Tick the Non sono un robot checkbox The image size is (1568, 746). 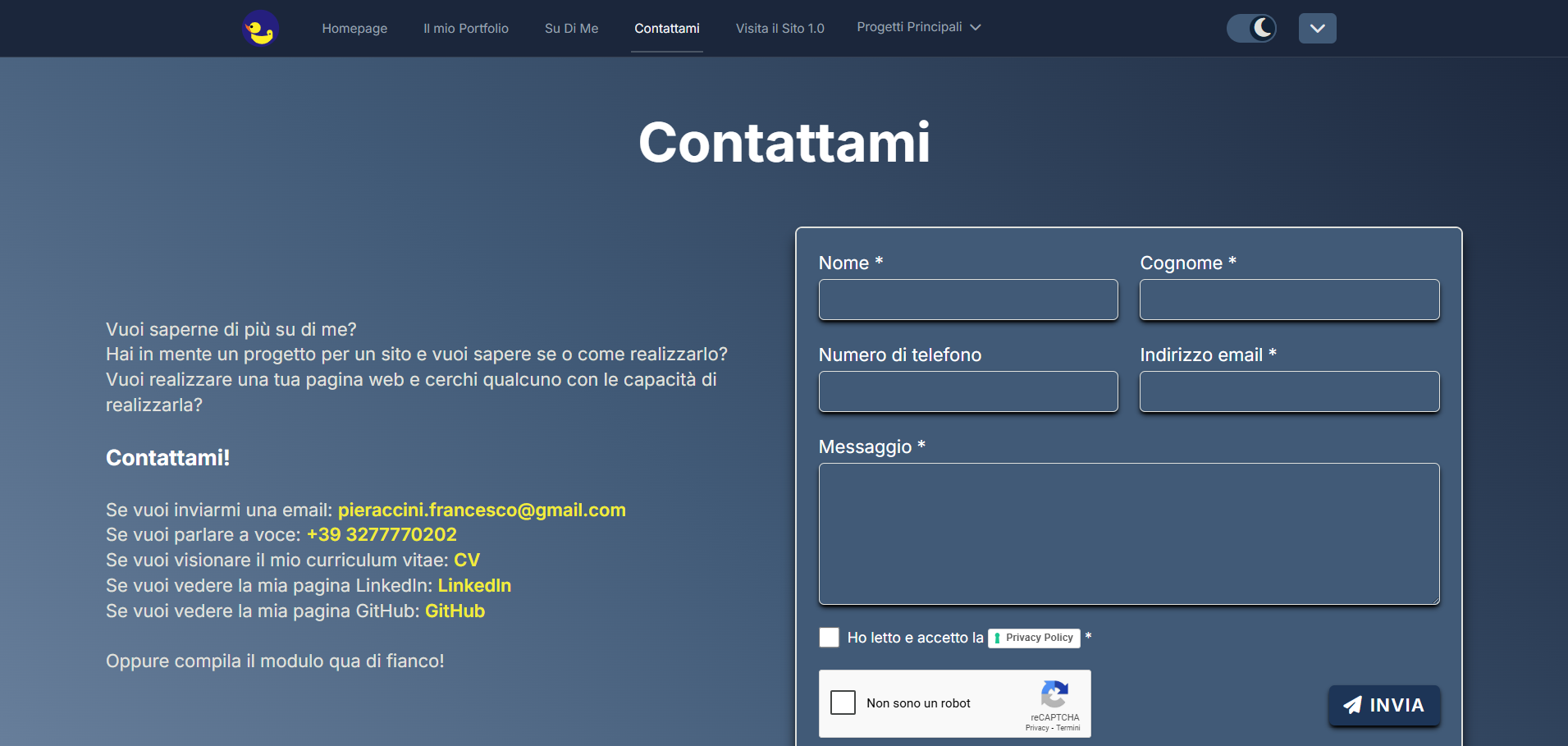coord(843,703)
